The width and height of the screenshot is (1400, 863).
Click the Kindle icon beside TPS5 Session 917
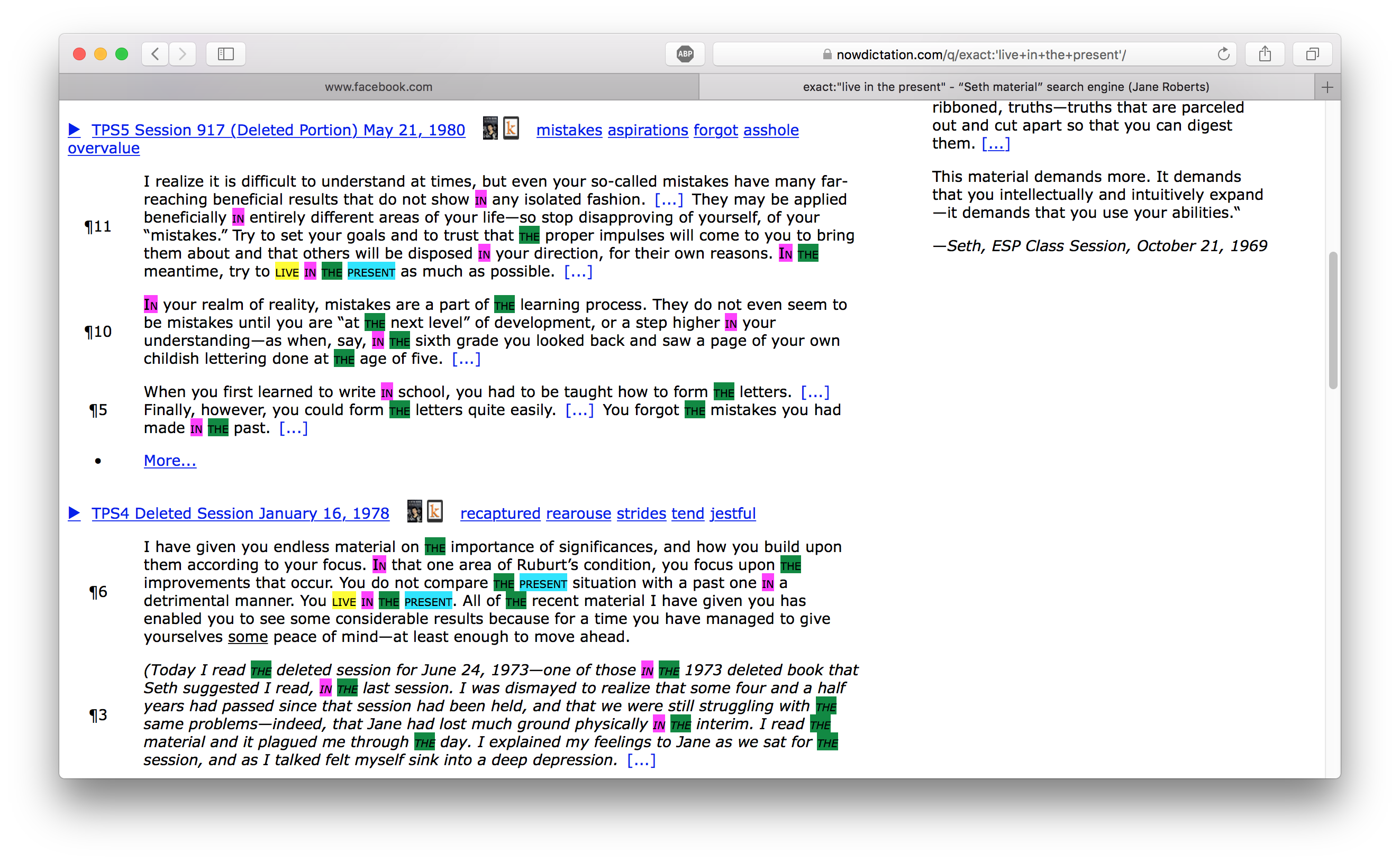tap(511, 128)
